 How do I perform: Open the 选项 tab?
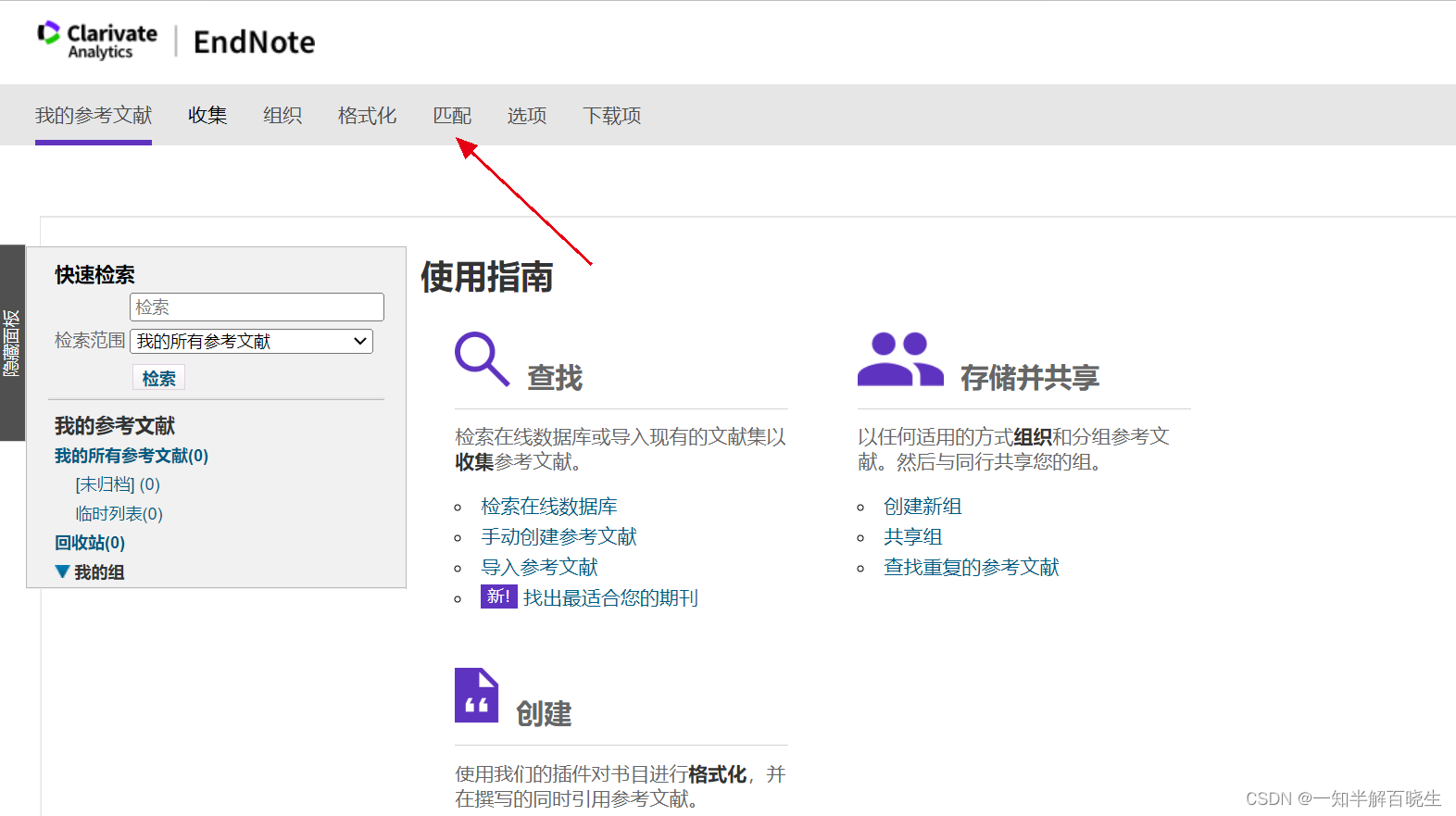[x=527, y=116]
